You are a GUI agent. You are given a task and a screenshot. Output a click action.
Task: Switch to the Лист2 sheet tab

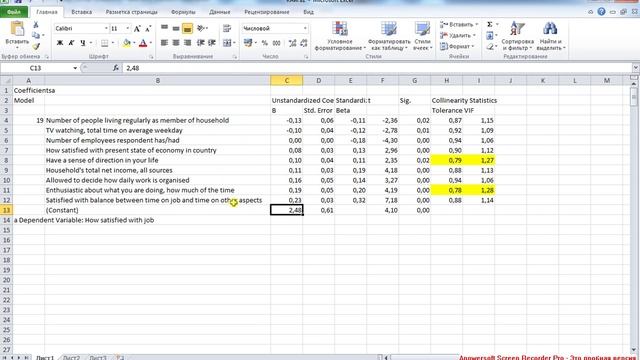(x=71, y=358)
